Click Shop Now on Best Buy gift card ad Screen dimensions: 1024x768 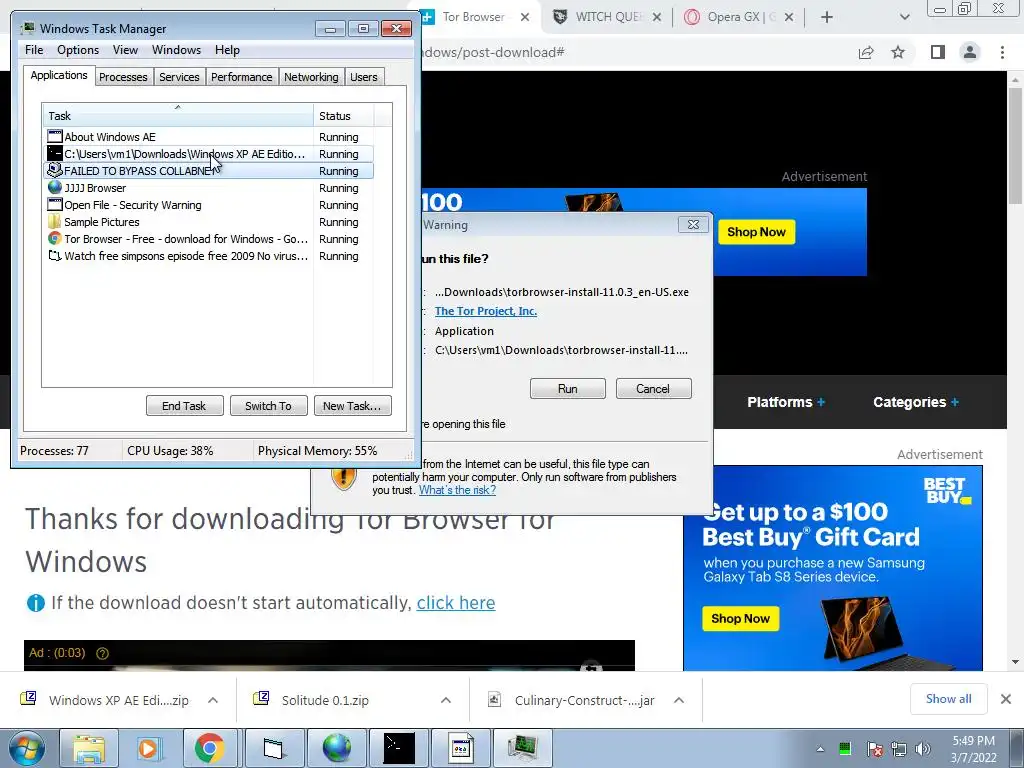pyautogui.click(x=741, y=618)
